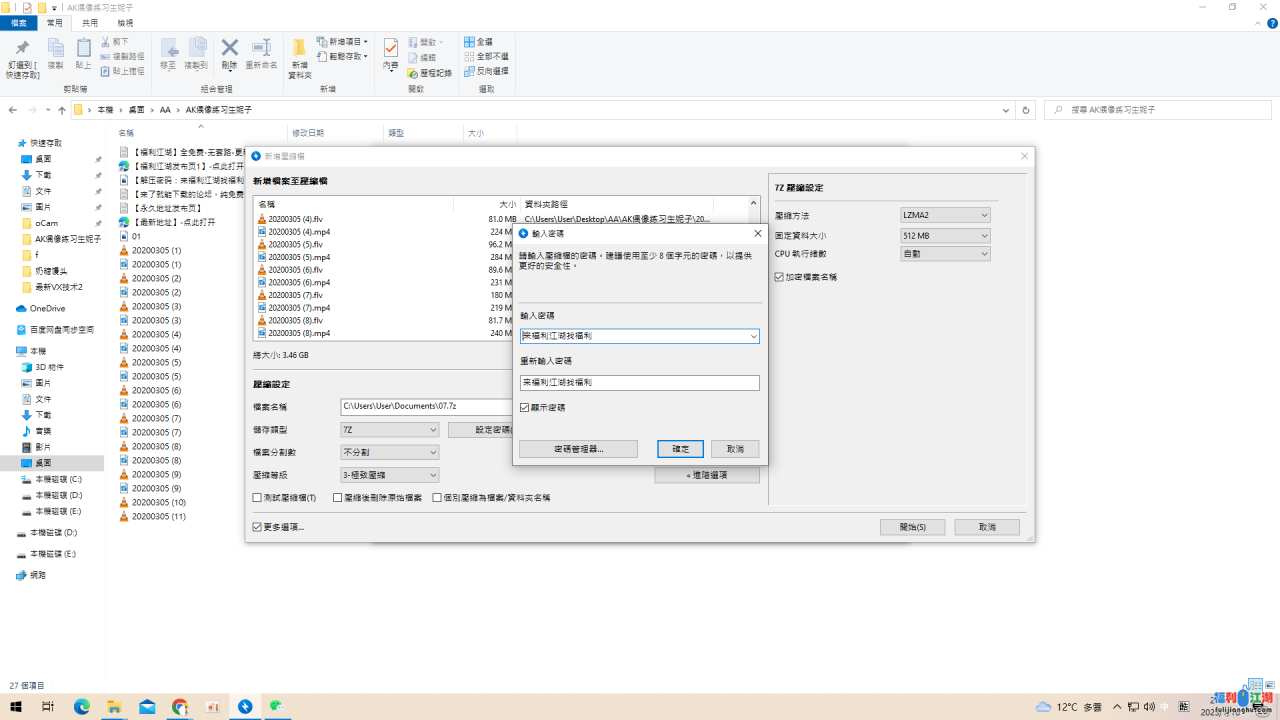Enable the 壓縮後刪除原始檔案 checkbox
This screenshot has width=1280, height=720.
coord(338,497)
